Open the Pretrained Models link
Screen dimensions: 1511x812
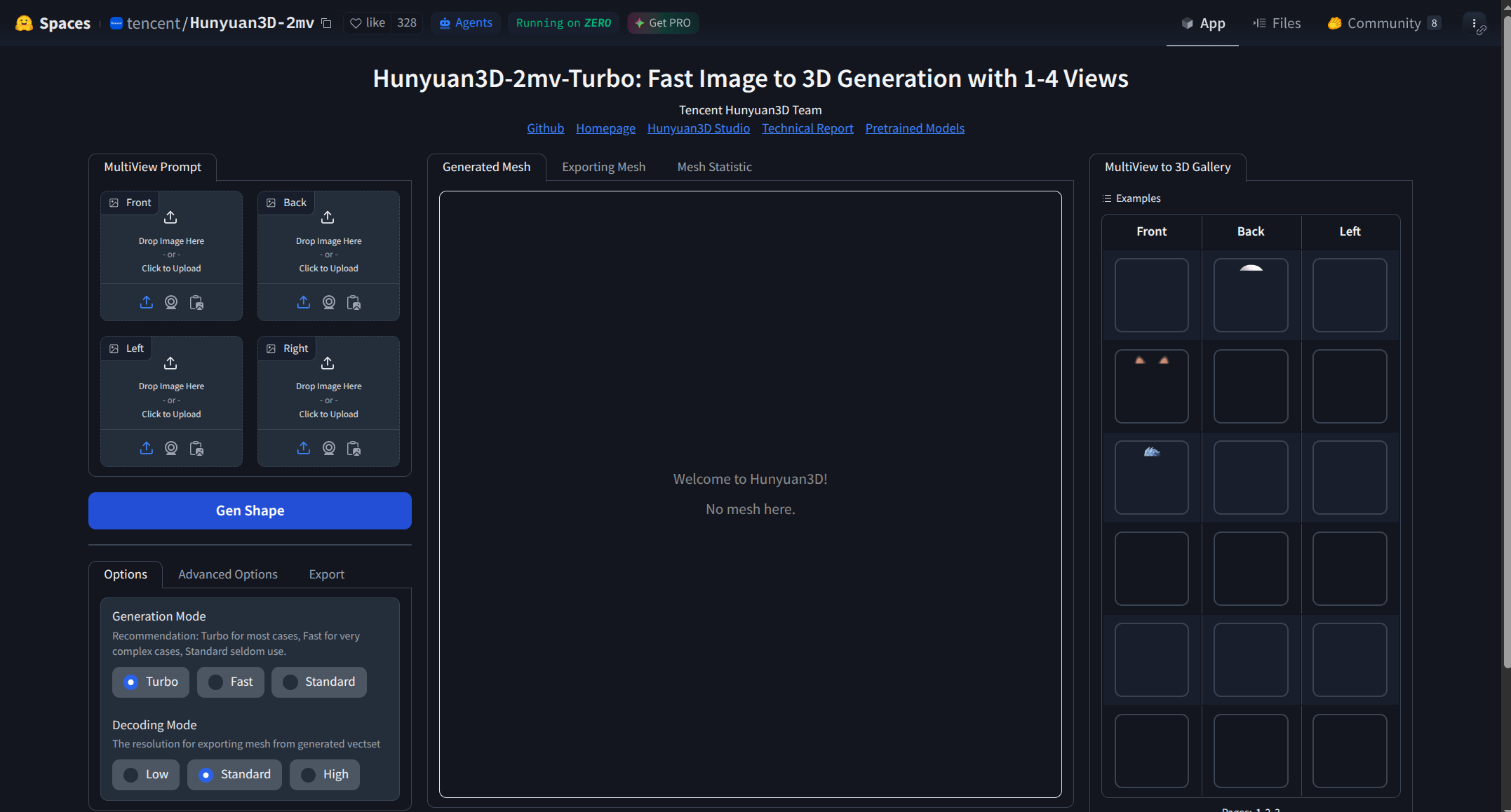[x=915, y=128]
